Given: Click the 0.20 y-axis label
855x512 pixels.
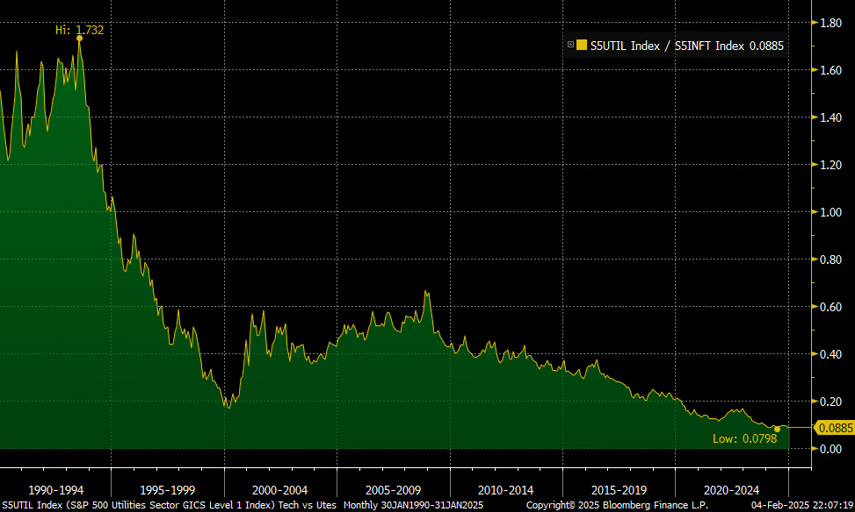Looking at the screenshot, I should 831,401.
